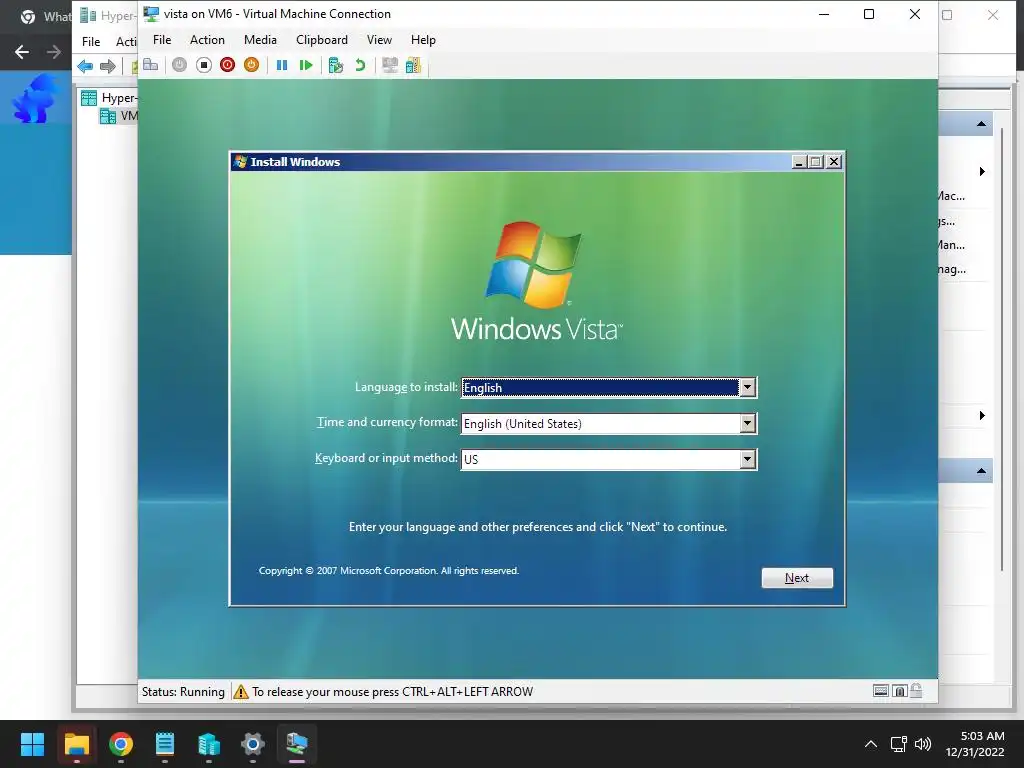Open the taskbar clock and date
The width and height of the screenshot is (1024, 768).
tap(974, 744)
